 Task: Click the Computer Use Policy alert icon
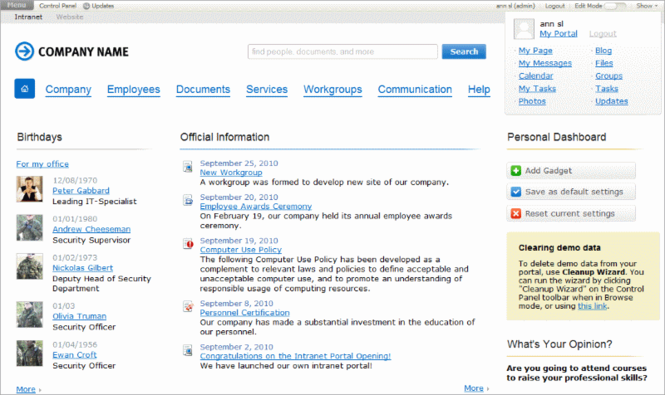[188, 244]
